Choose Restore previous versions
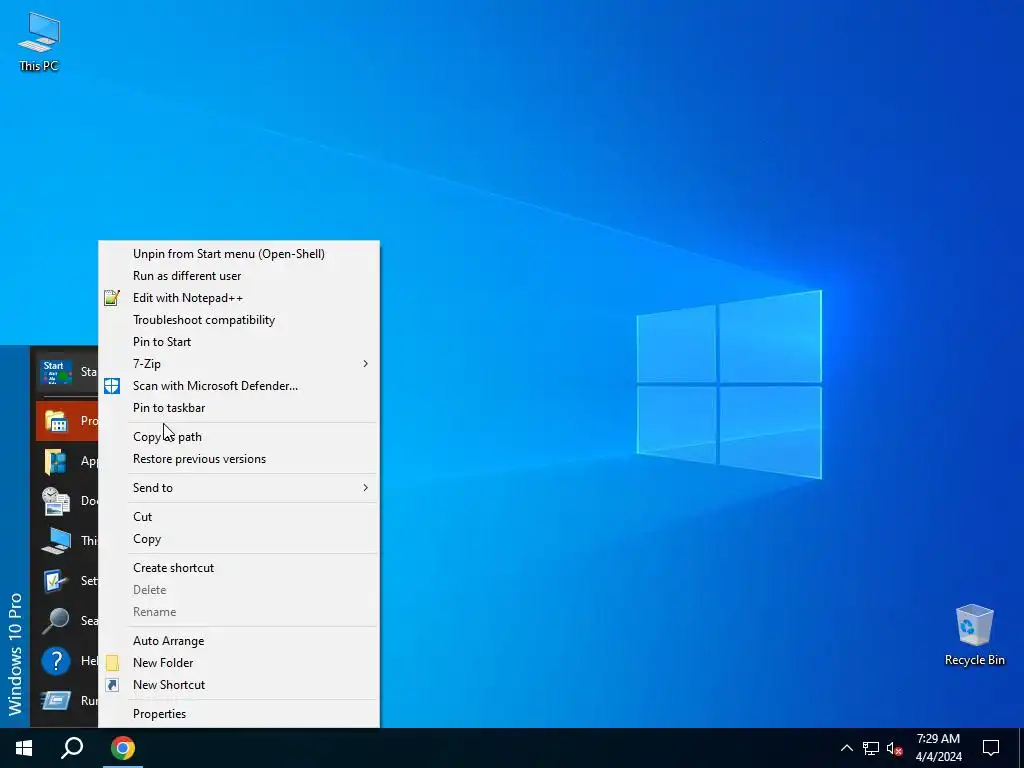1024x768 pixels. click(239, 459)
